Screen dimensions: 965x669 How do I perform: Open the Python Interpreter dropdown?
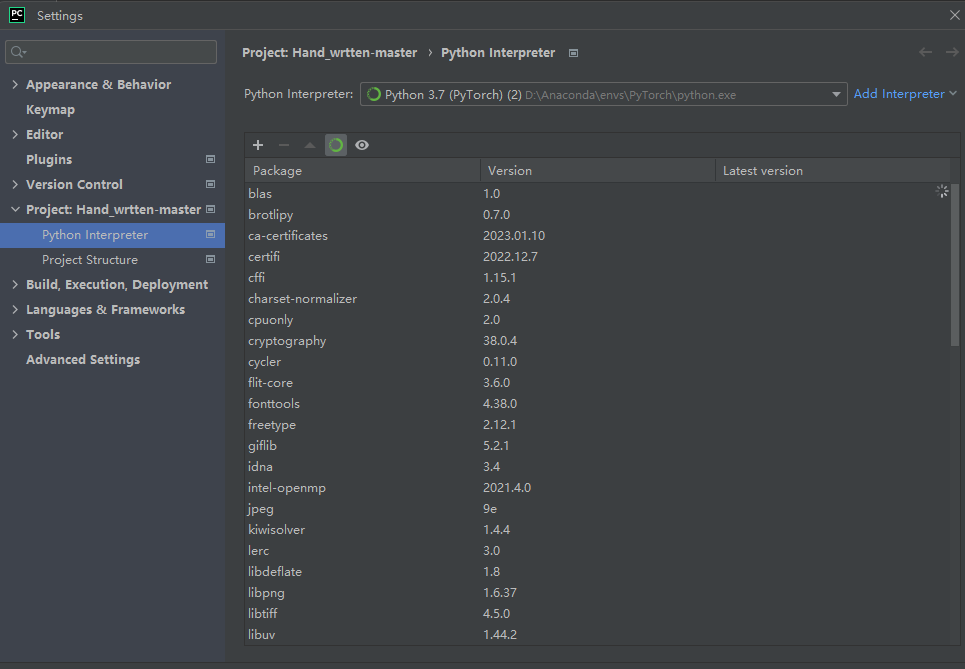pos(838,93)
